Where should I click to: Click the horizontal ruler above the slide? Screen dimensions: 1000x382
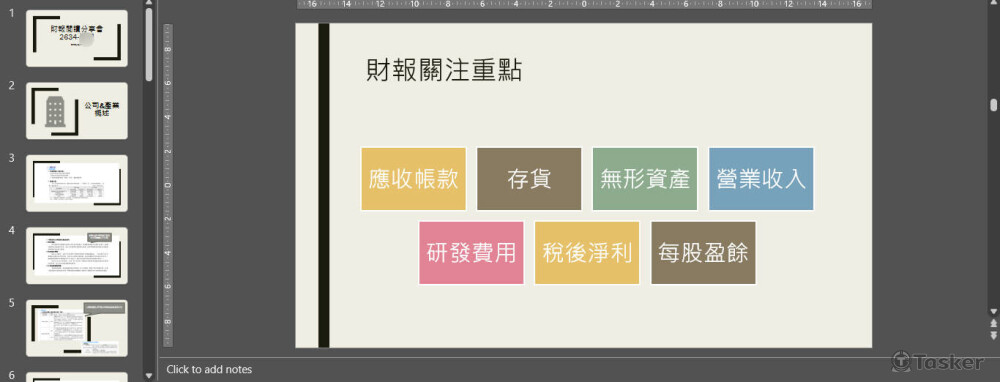584,4
